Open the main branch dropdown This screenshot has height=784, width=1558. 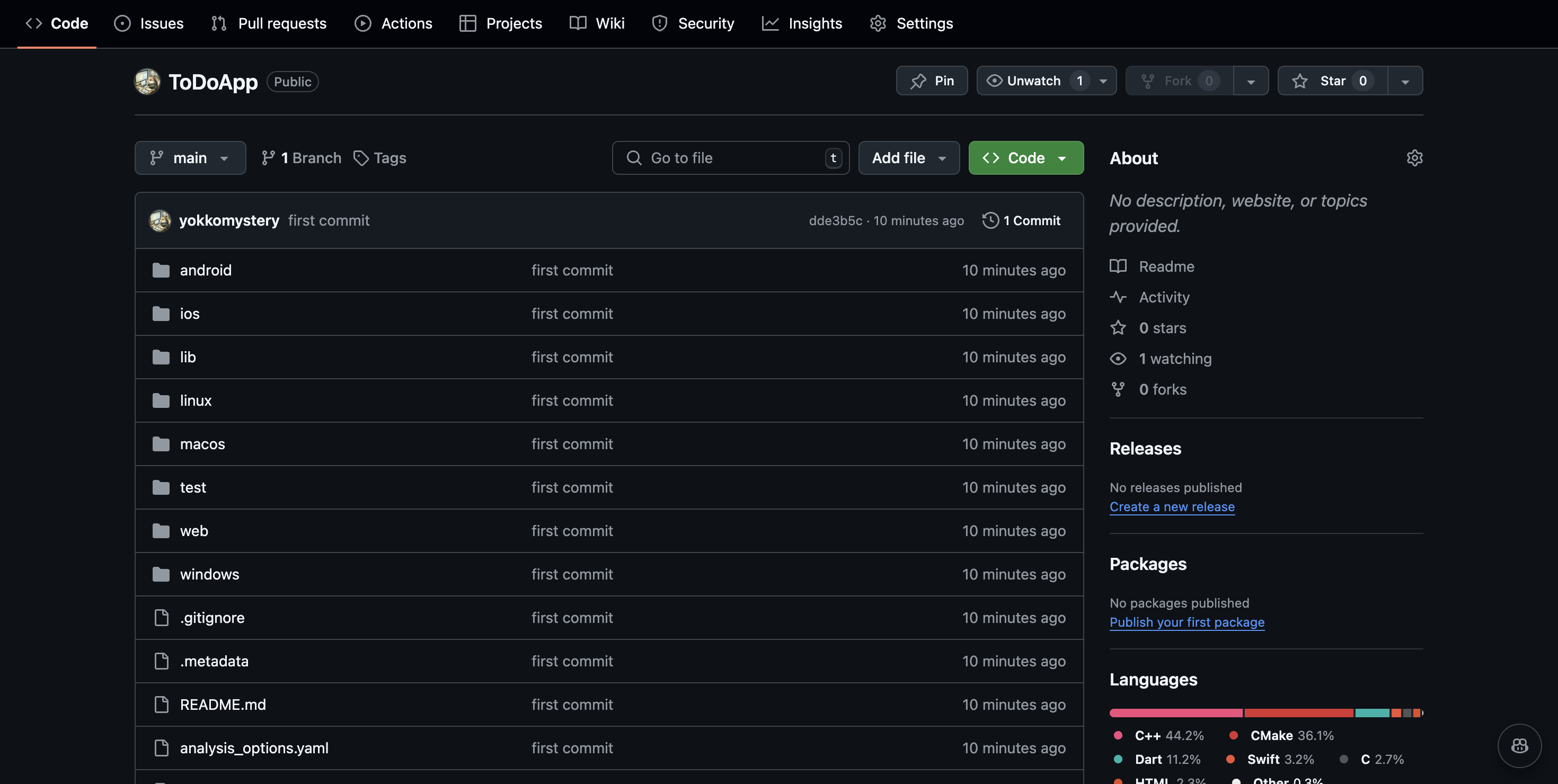coord(190,158)
